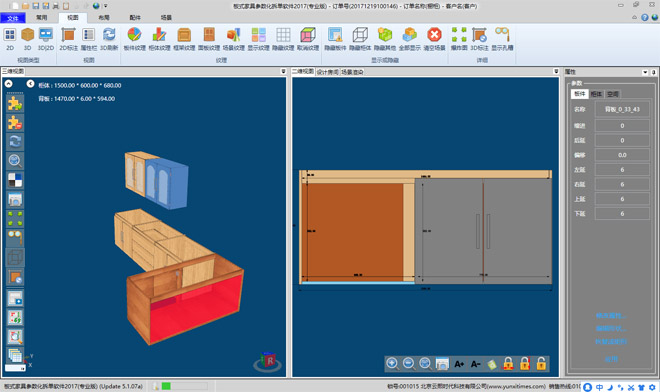Viewport: 660px width, 392px height.
Task: Open the 布局 ribbon tab
Action: point(104,18)
